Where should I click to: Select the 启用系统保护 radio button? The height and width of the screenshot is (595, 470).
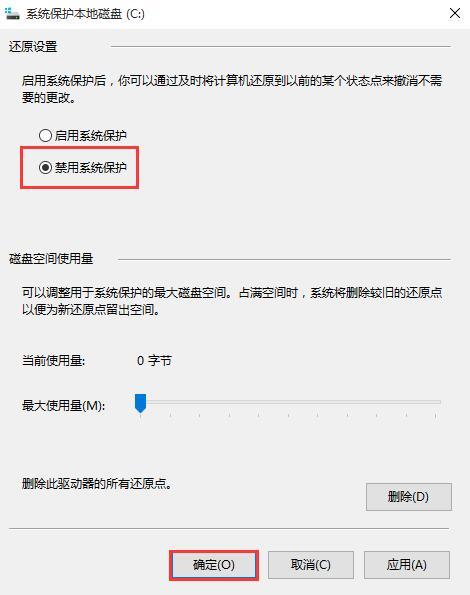pos(45,135)
